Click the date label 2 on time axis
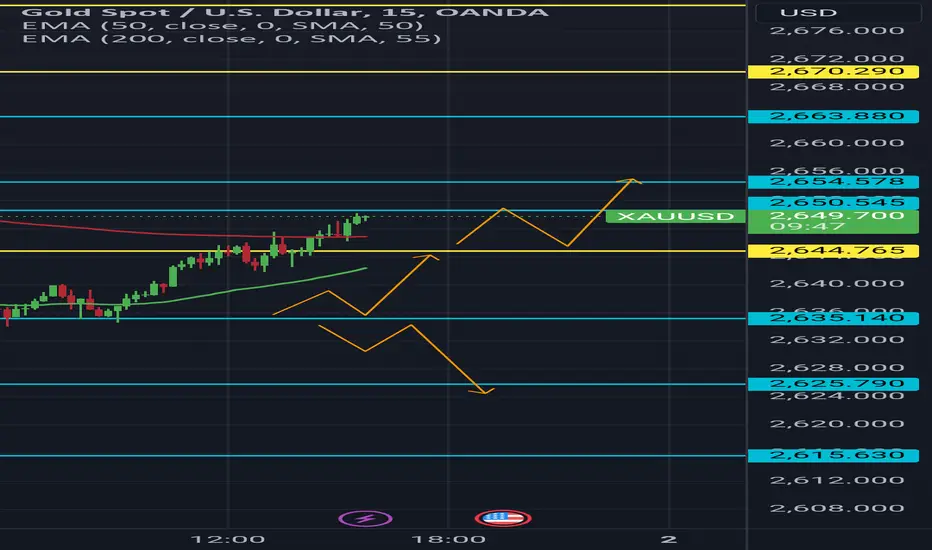Viewport: 932px width, 550px height. point(669,539)
